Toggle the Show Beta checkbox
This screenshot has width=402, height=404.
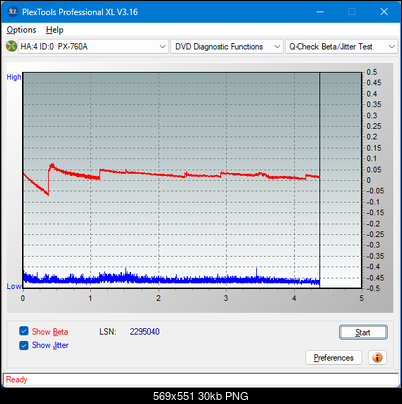[24, 331]
